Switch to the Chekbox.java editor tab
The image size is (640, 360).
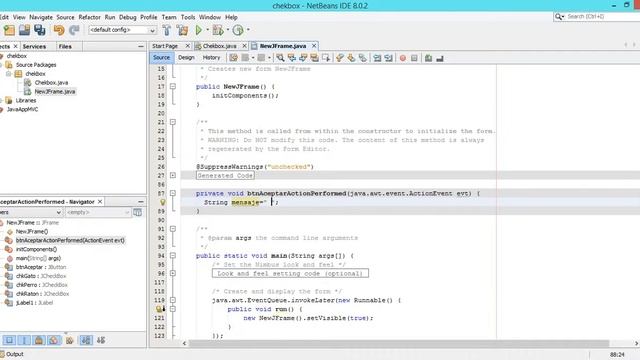pos(219,46)
